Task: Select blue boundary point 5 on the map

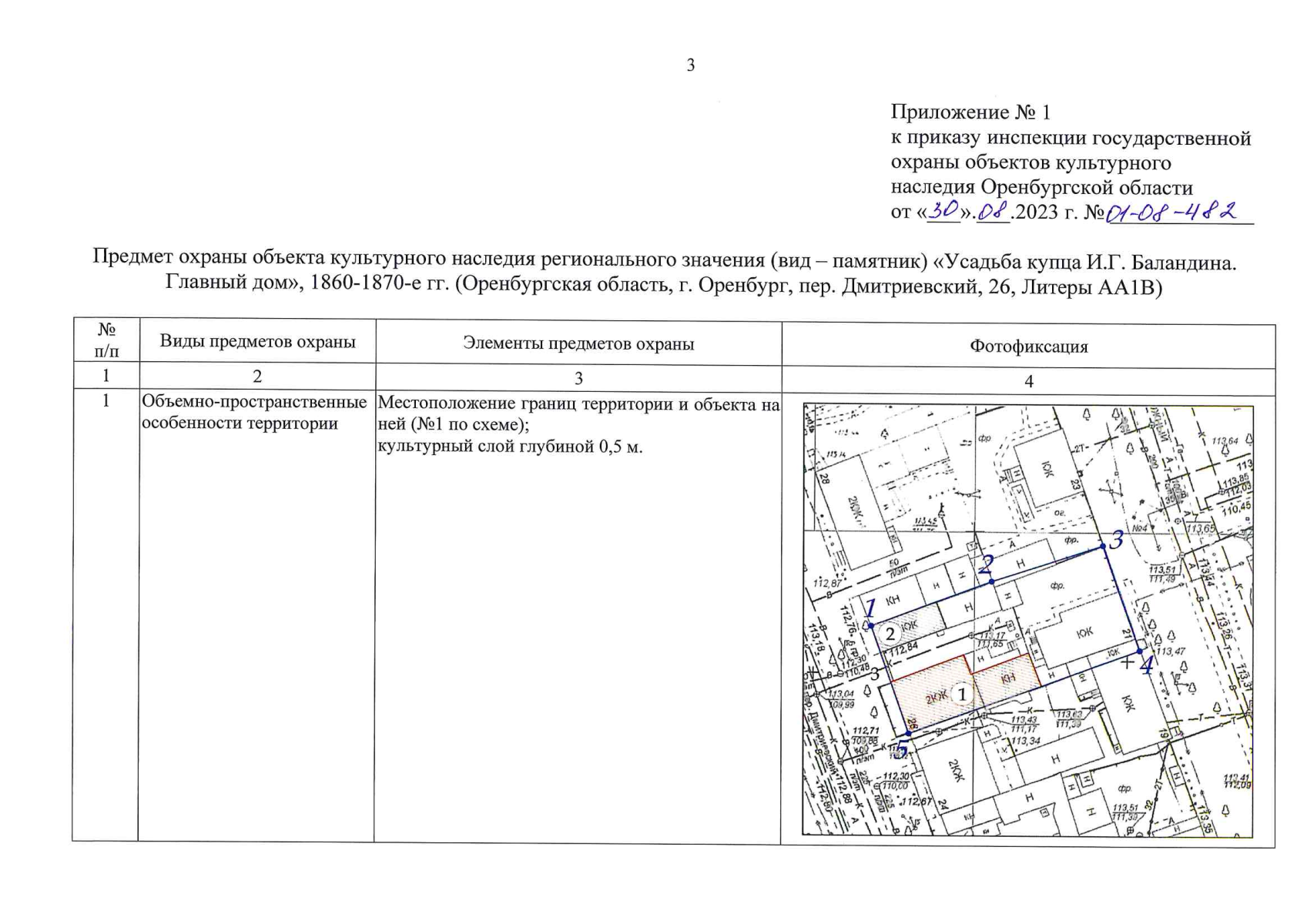Action: pos(908,734)
